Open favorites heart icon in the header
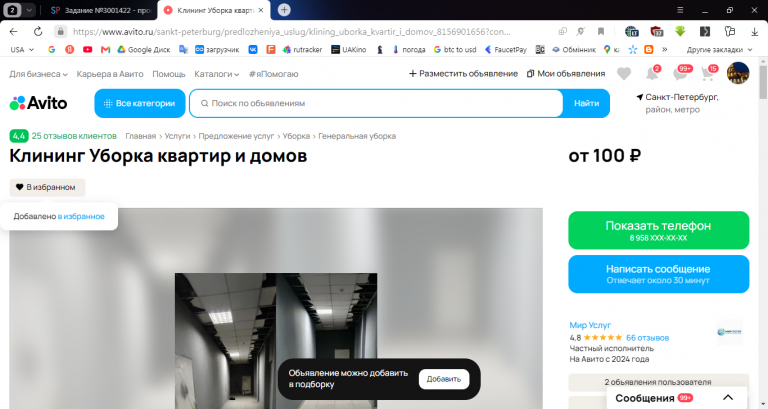The width and height of the screenshot is (768, 409). click(624, 74)
